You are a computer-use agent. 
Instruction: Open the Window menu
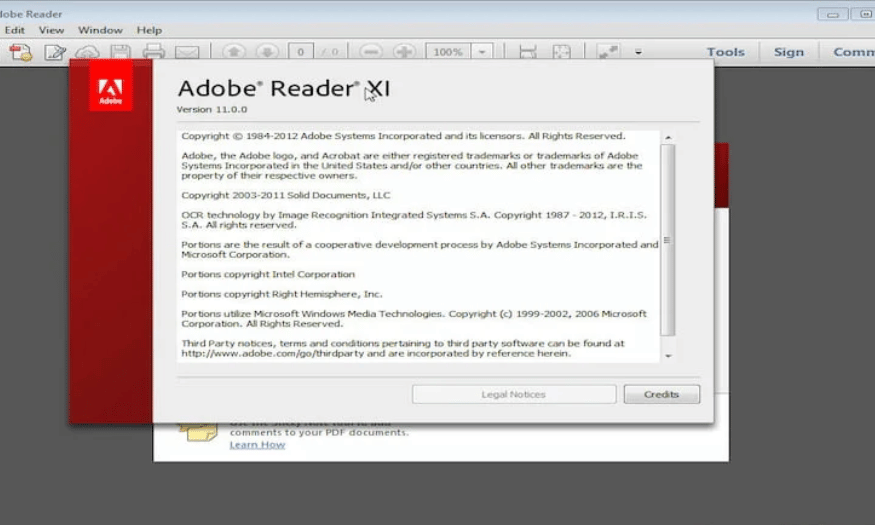coord(100,30)
